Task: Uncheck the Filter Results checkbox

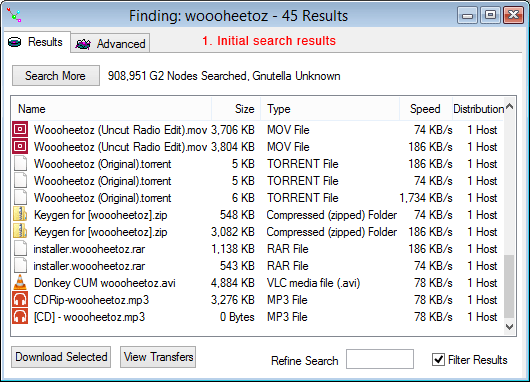Action: (x=438, y=359)
